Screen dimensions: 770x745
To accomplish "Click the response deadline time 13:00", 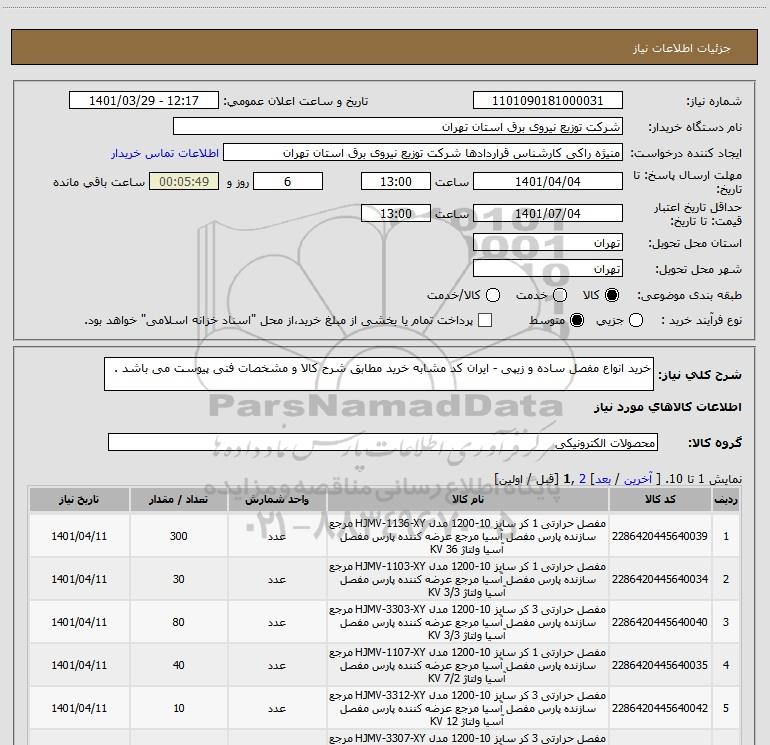I will click(396, 182).
